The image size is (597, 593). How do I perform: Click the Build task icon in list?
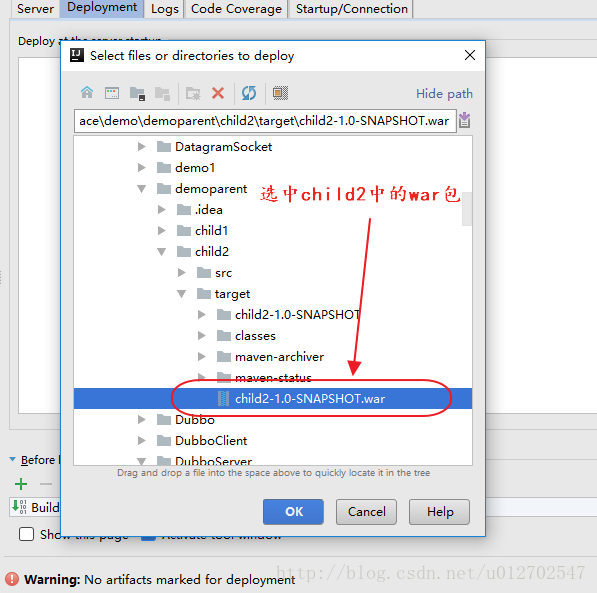pyautogui.click(x=19, y=507)
